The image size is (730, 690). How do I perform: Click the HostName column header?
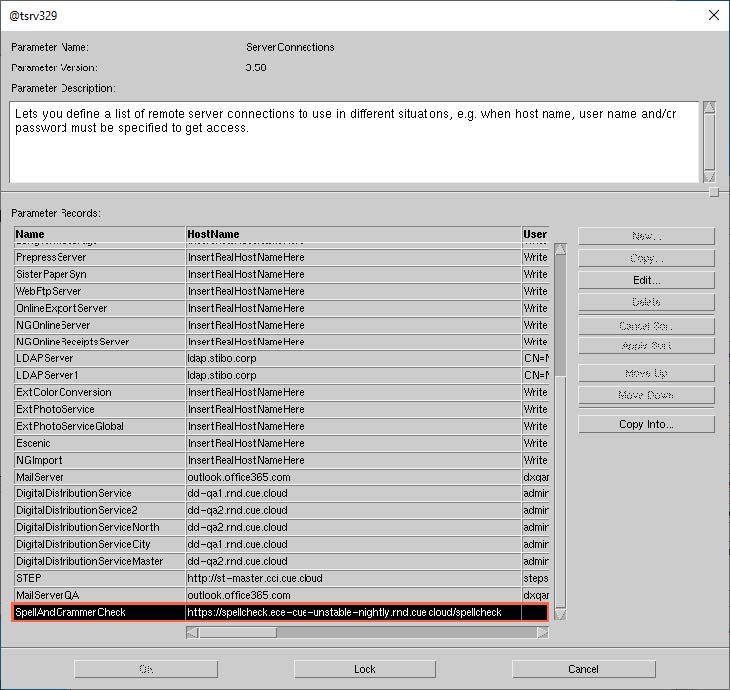pos(352,234)
